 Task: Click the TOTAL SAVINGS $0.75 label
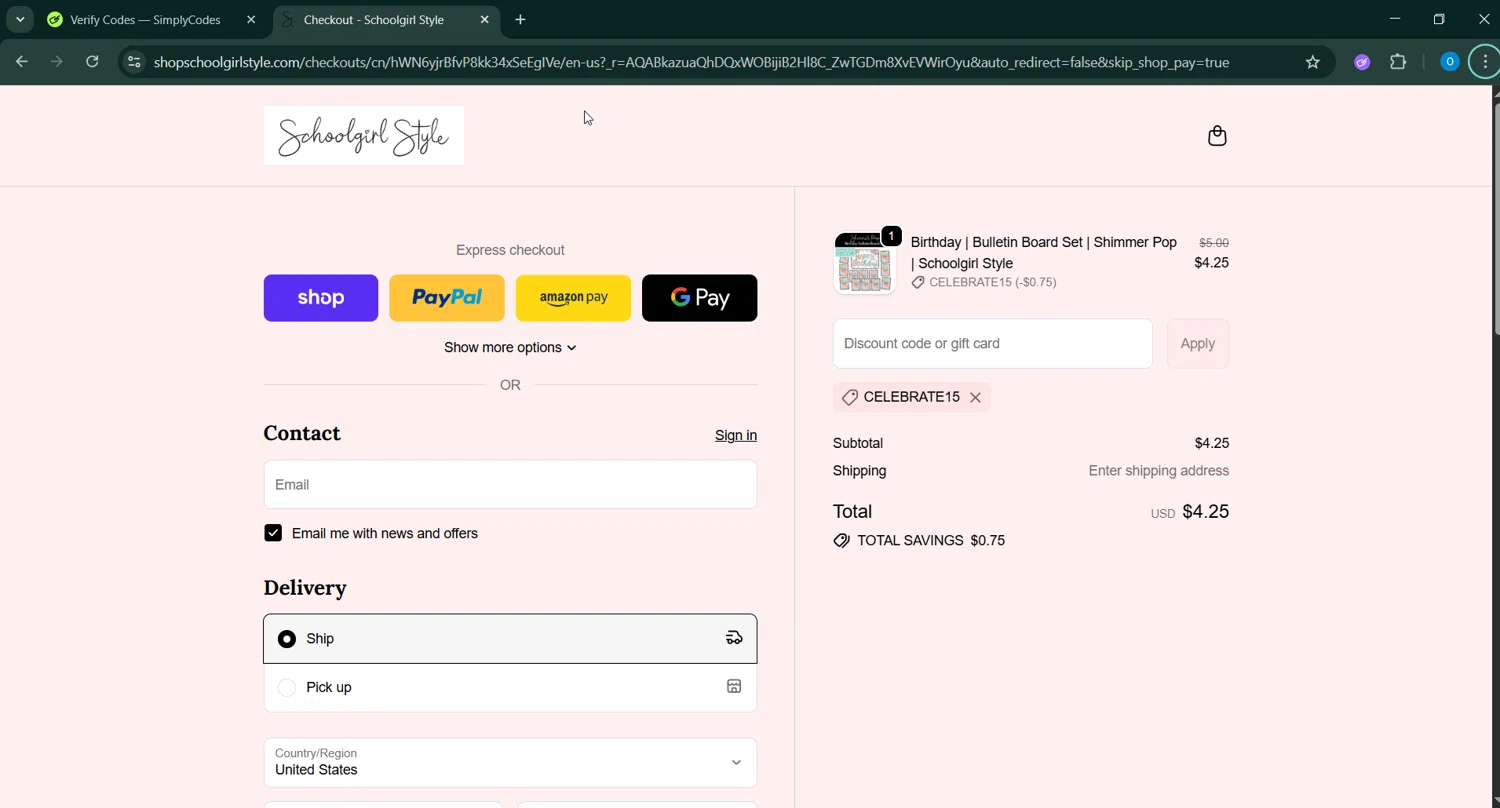coord(931,540)
